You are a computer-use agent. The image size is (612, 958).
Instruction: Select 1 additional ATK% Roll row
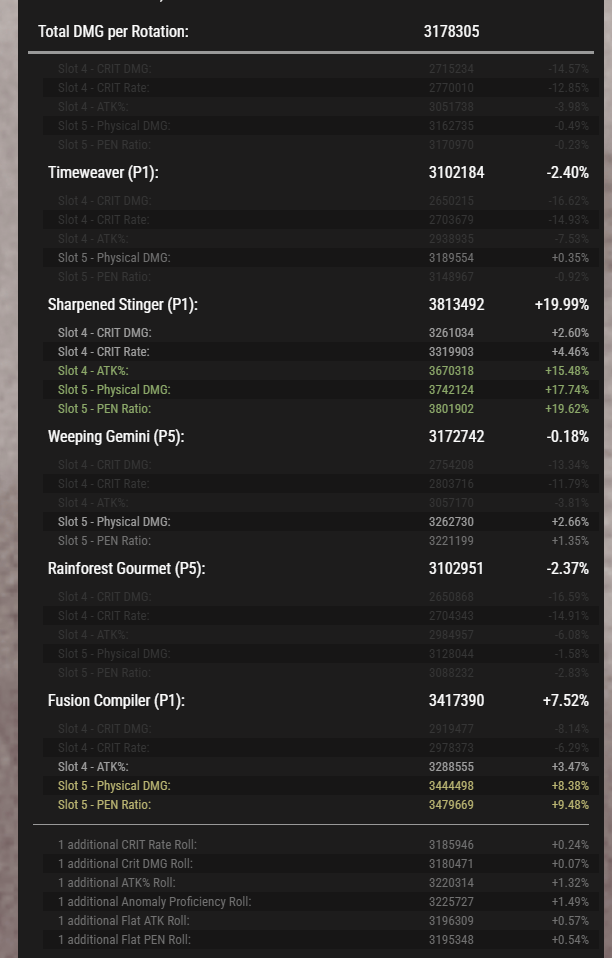[x=321, y=883]
